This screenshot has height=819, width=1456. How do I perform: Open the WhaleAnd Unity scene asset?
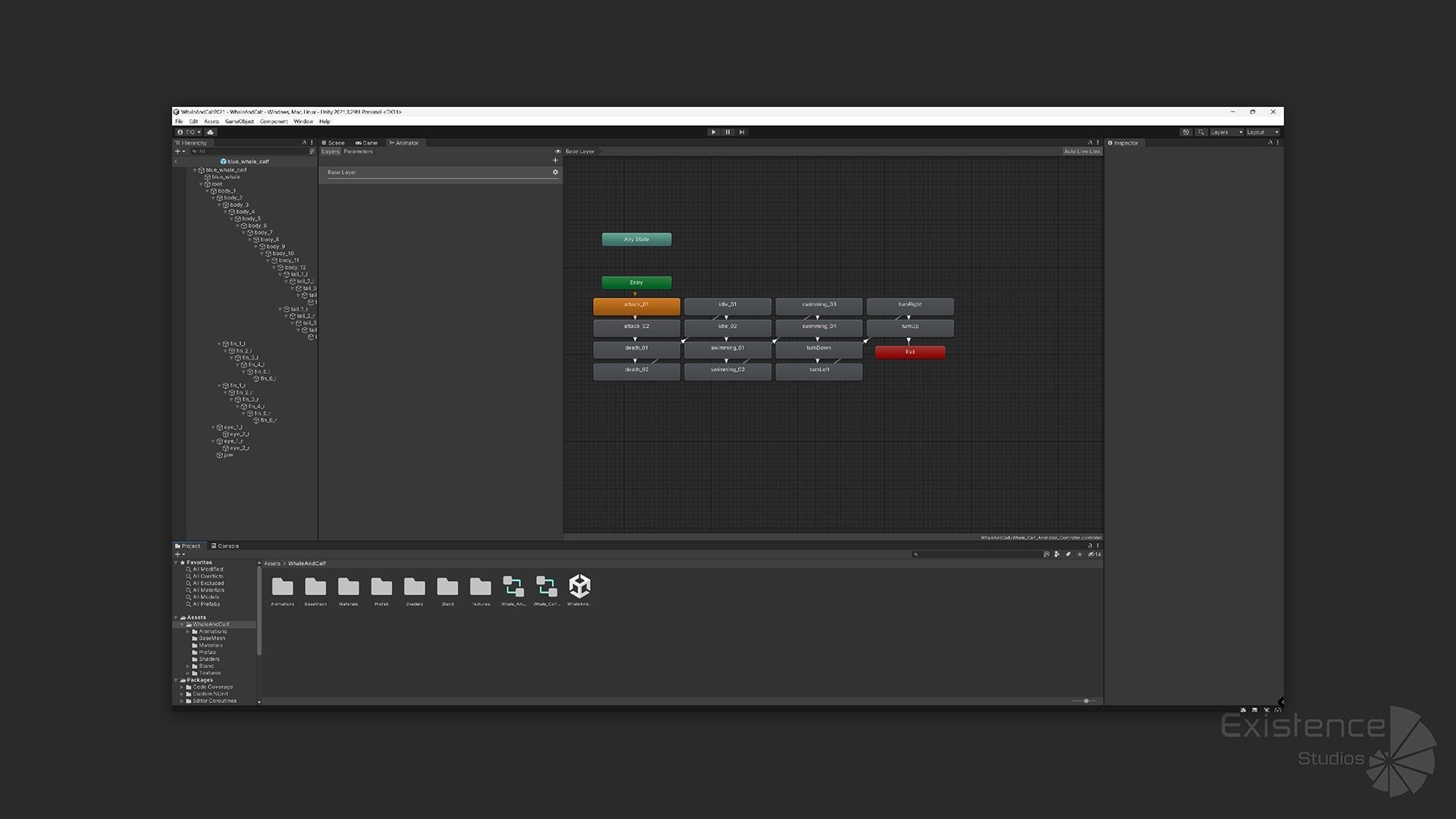(579, 587)
